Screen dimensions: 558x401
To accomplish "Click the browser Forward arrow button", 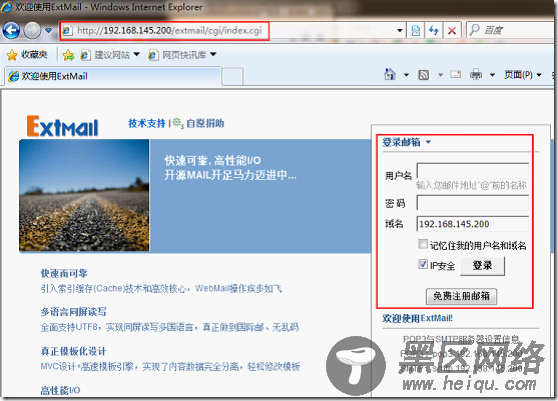I will (32, 30).
